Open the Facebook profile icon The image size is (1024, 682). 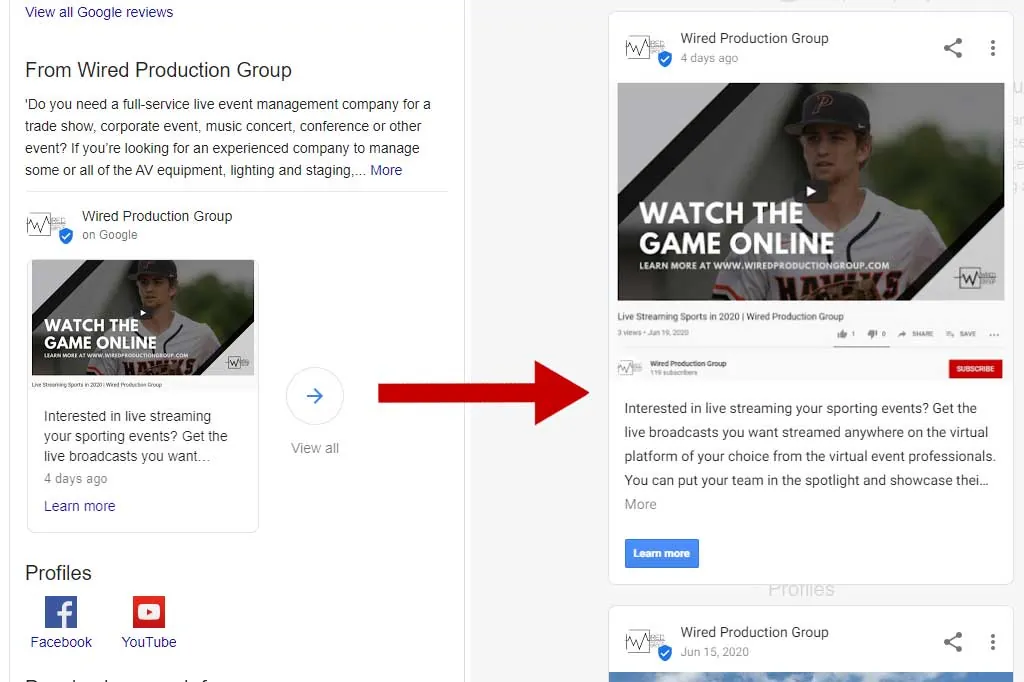(61, 612)
